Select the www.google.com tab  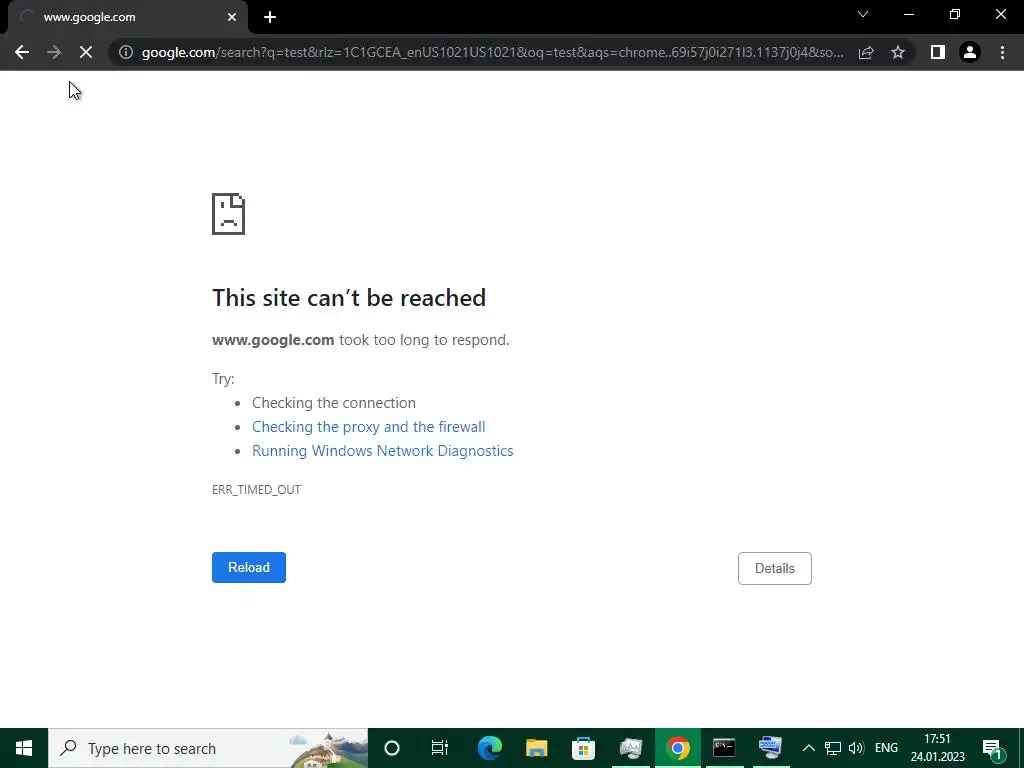[127, 17]
